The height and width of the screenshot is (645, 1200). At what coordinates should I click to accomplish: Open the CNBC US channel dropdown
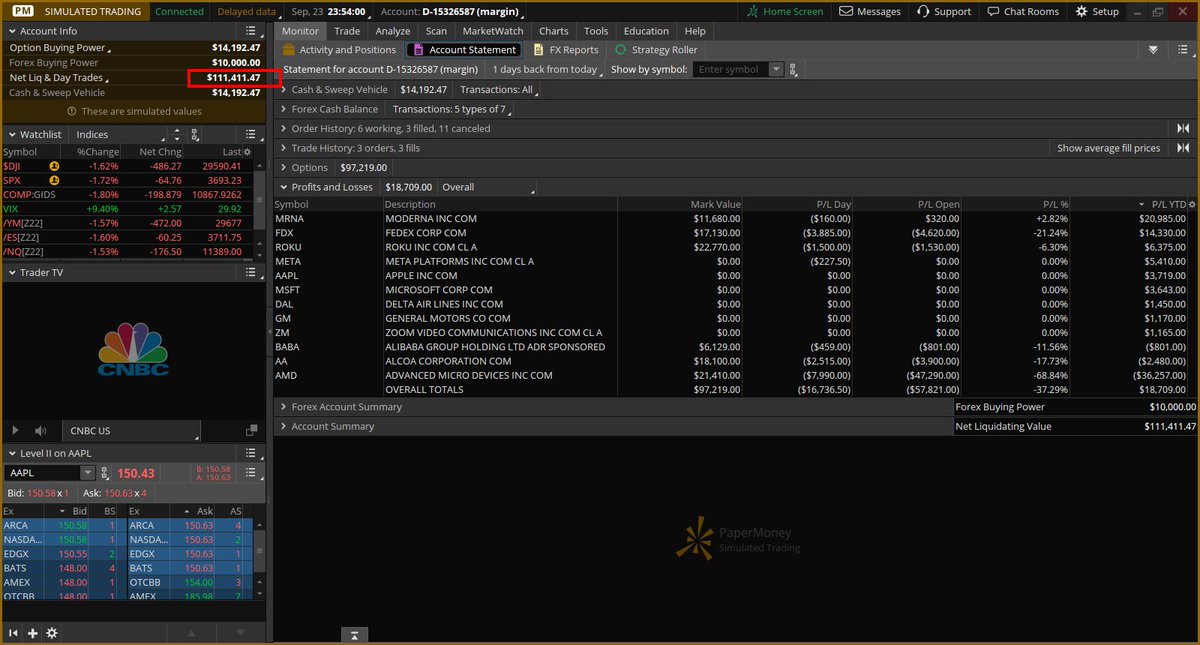[131, 431]
